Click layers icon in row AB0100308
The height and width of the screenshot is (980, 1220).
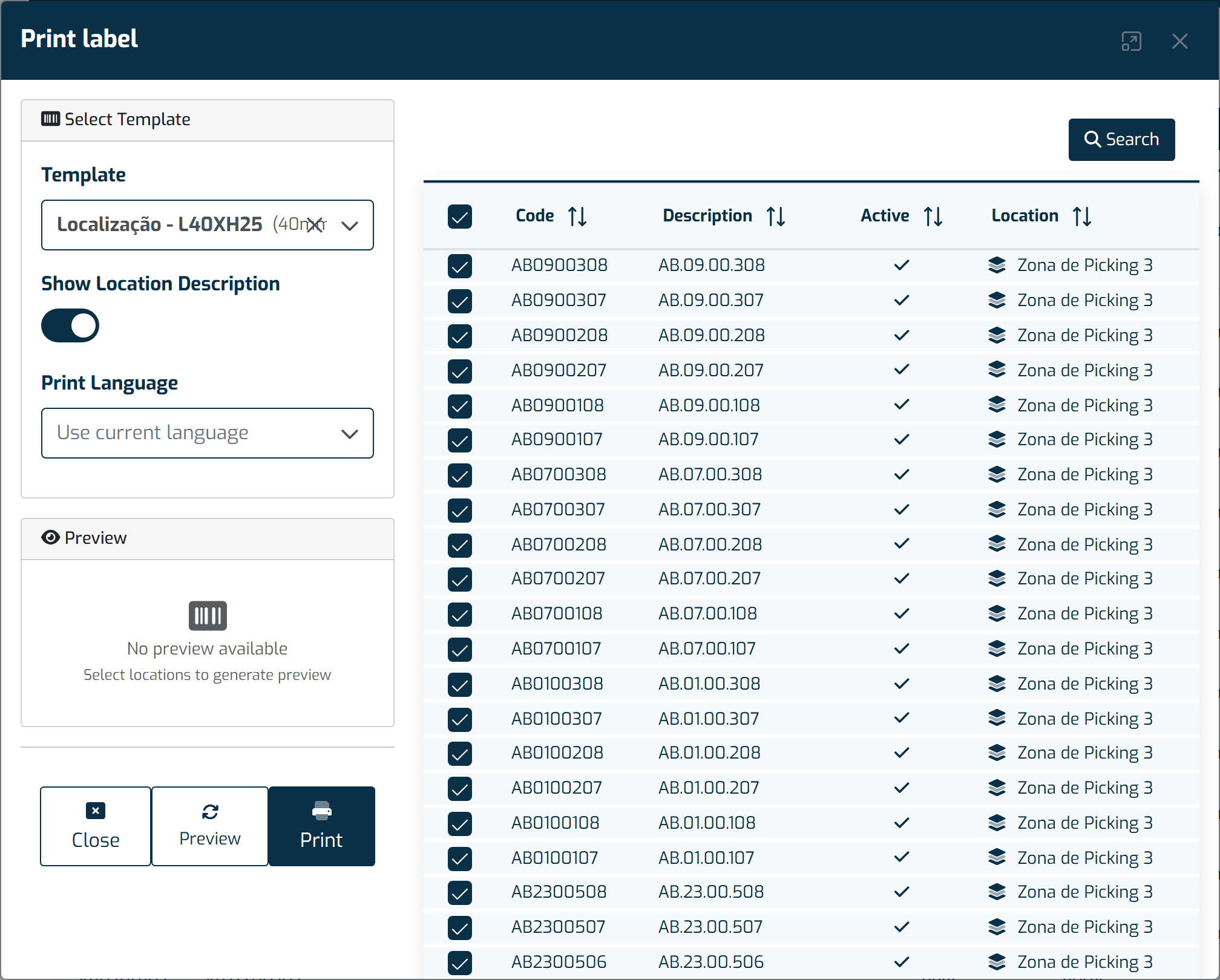coord(997,684)
